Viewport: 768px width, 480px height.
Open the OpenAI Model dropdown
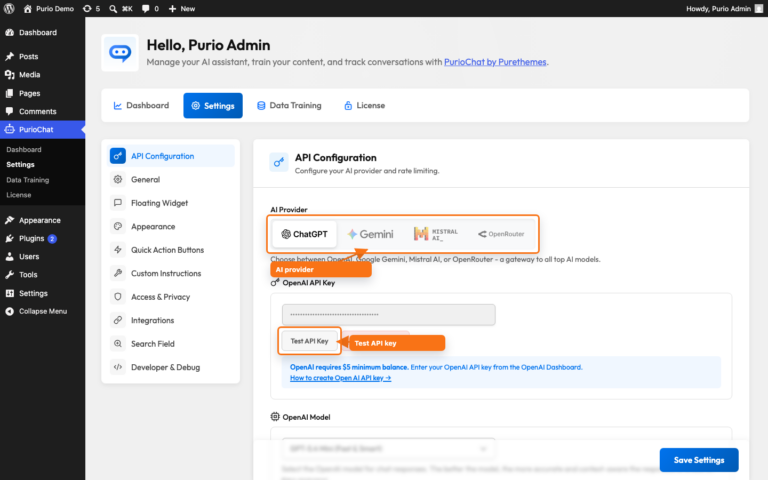(x=388, y=449)
